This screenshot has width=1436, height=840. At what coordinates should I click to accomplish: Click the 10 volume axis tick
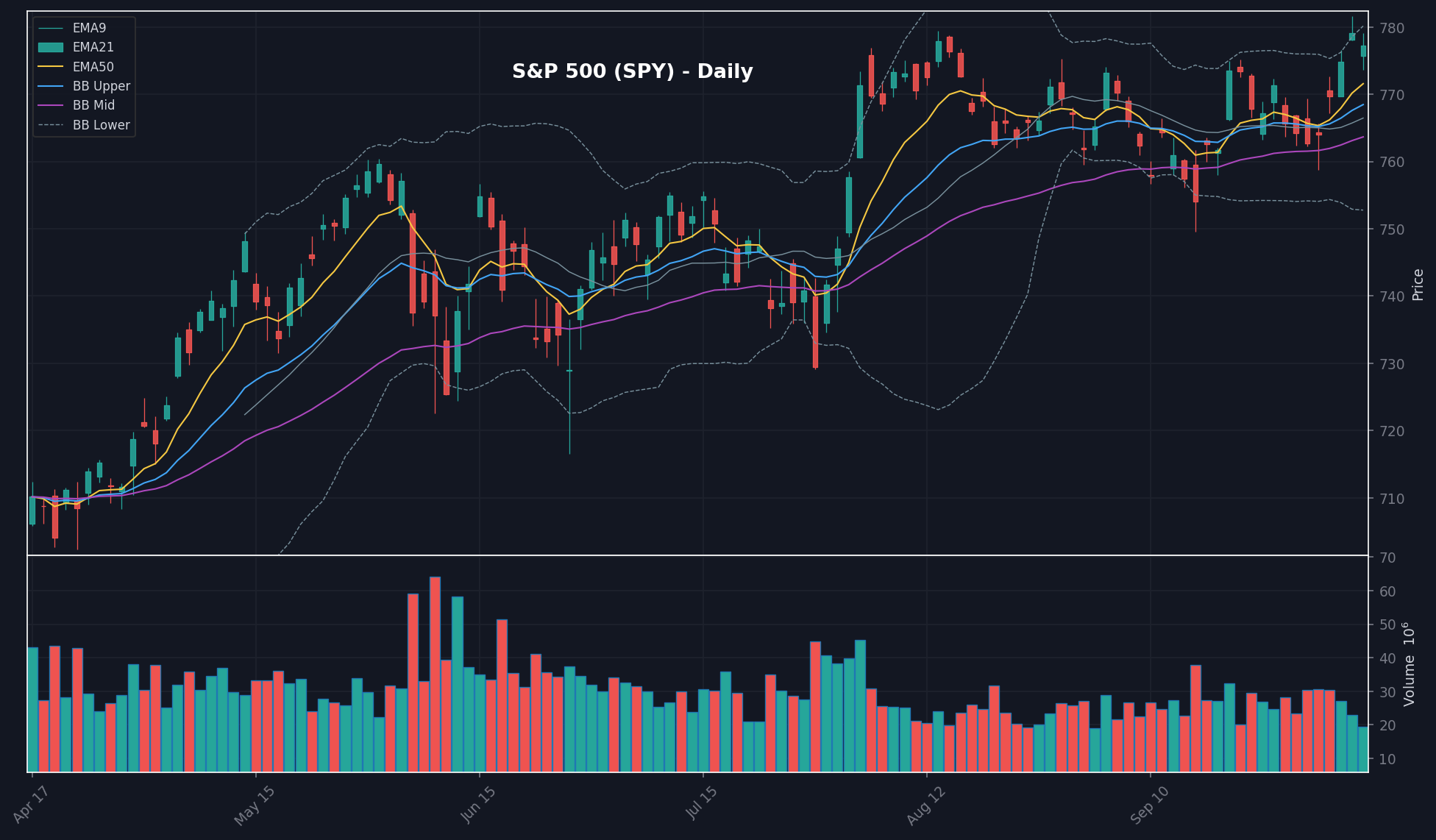coord(1387,759)
